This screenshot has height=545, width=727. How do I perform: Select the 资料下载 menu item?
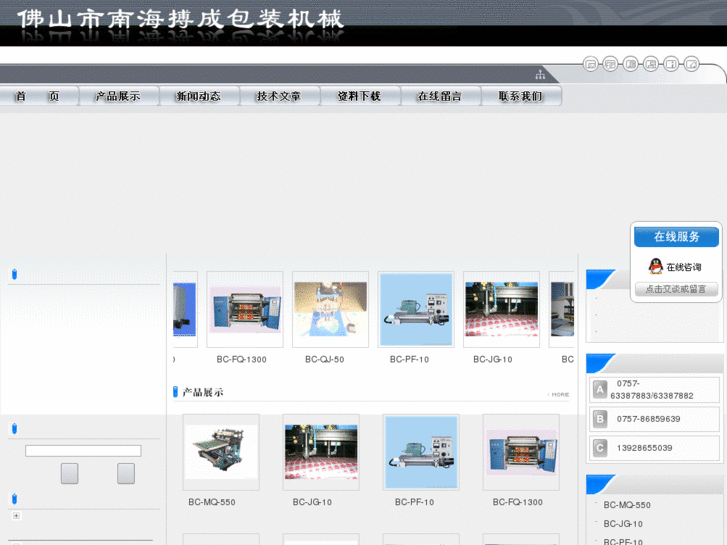pyautogui.click(x=360, y=96)
